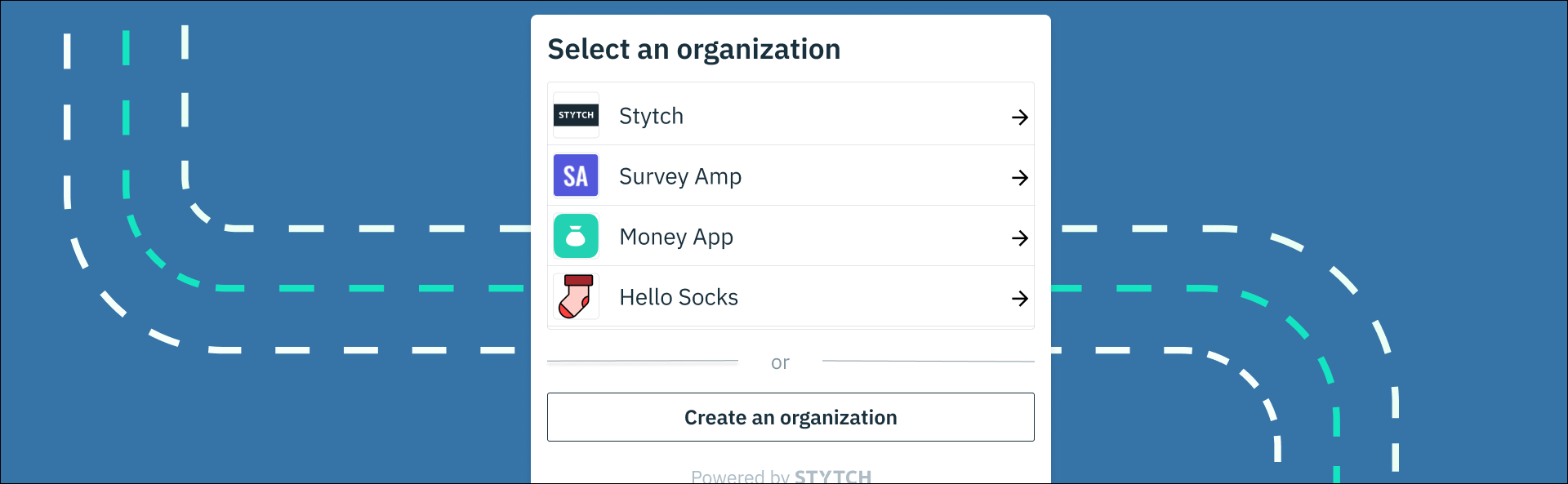Choose the Survey Amp organization name
Screen dimensions: 1568x484
(680, 177)
